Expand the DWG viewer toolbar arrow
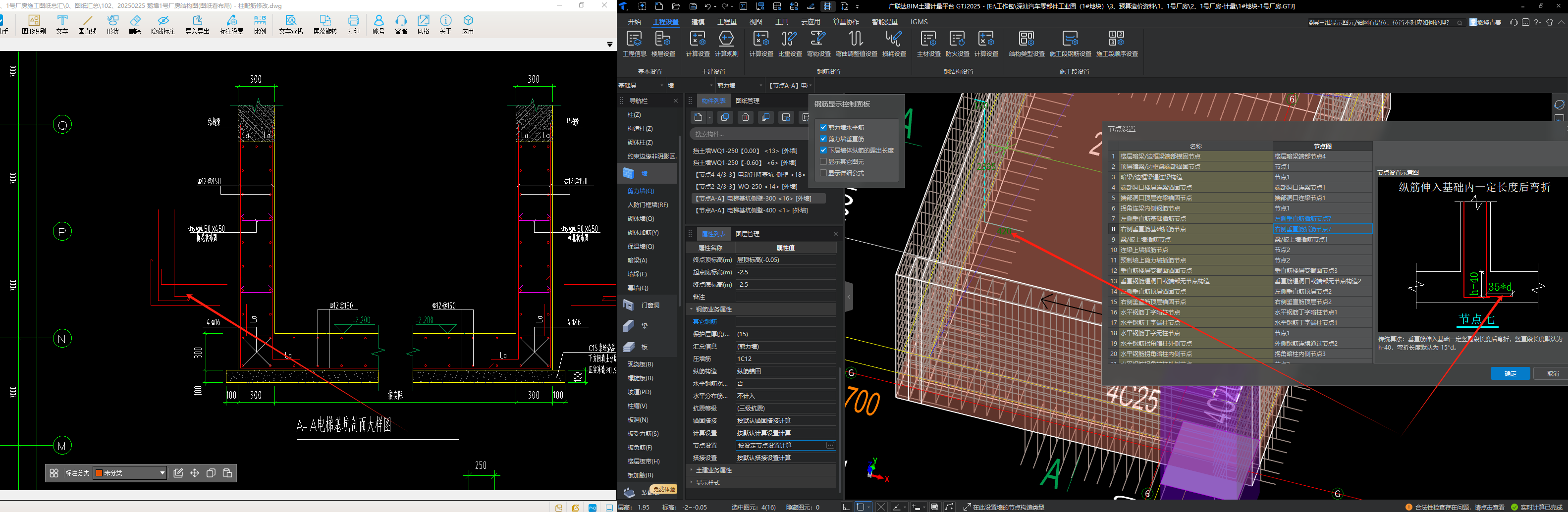Screen dimensions: 1568x512 click(609, 45)
